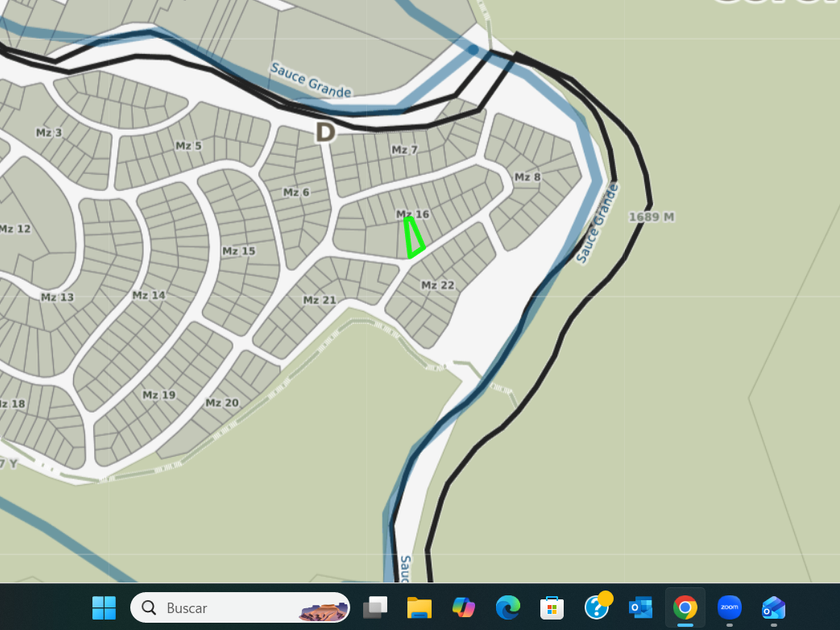This screenshot has height=630, width=840.
Task: Click the Mz 14 block label
Action: (x=149, y=295)
